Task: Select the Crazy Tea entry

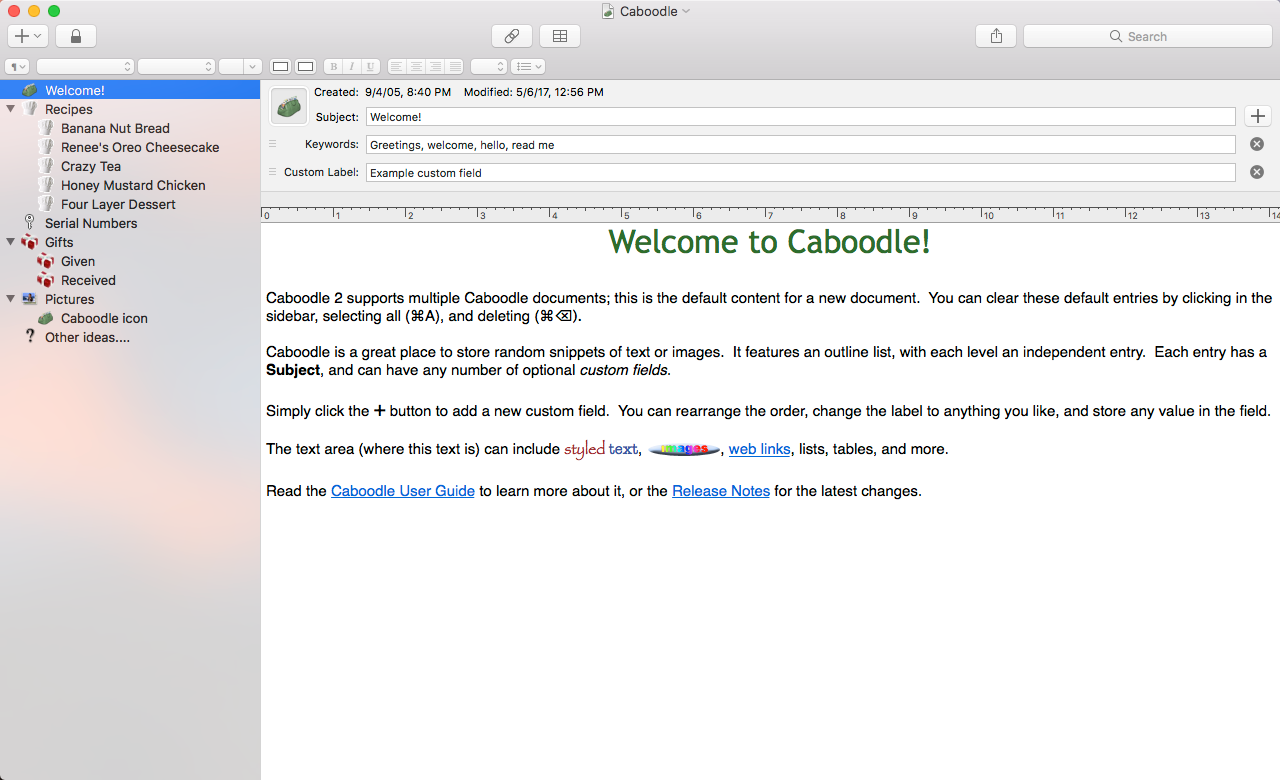Action: tap(91, 166)
